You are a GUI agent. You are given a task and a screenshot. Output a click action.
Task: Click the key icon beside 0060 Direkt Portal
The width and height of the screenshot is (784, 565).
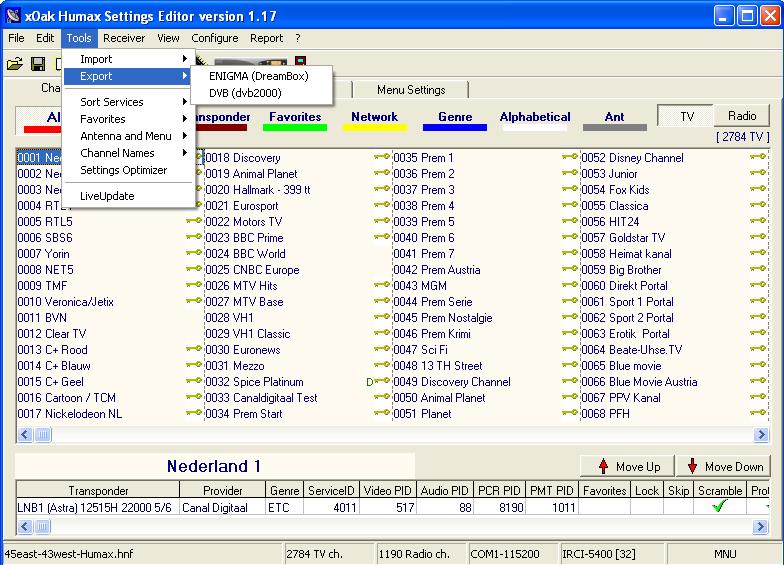[758, 285]
